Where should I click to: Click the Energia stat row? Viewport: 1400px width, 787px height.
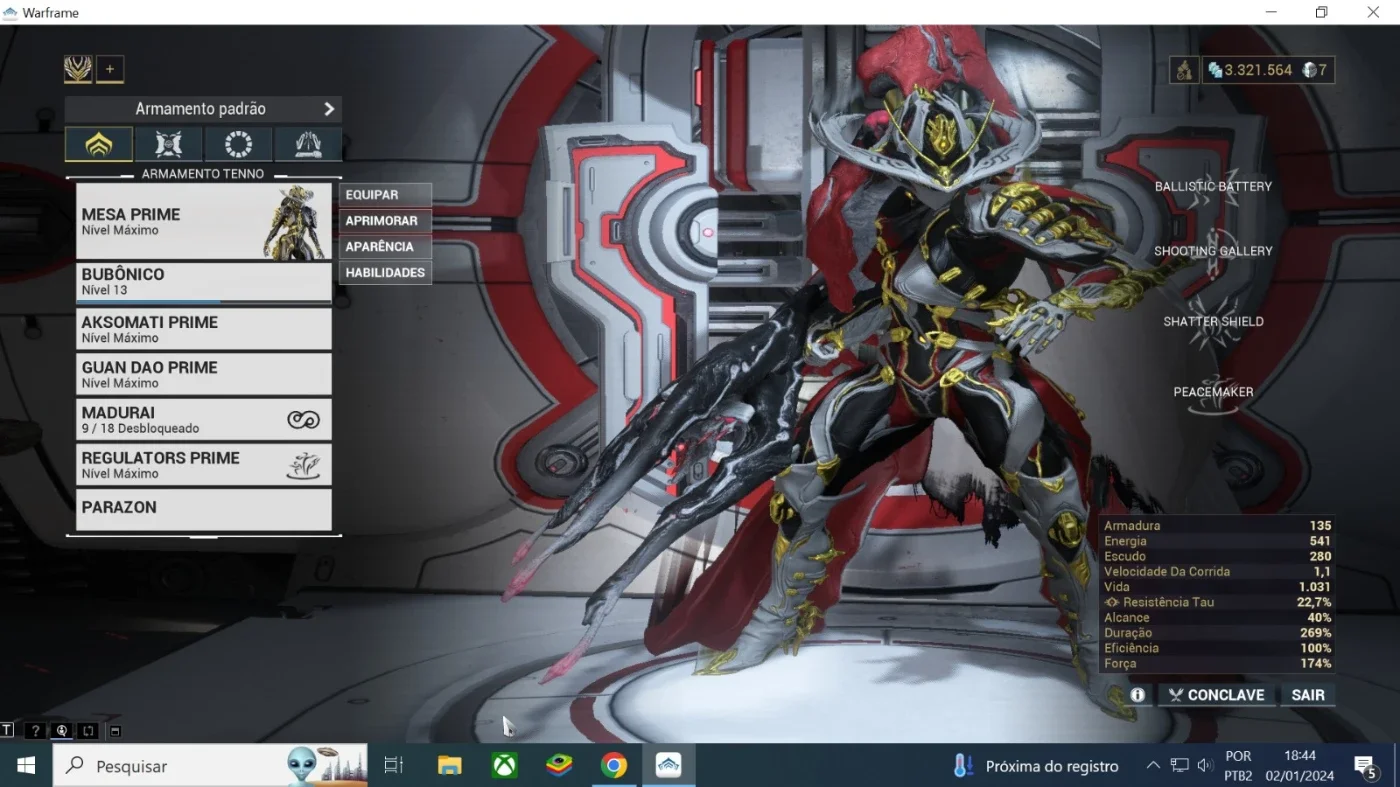click(1217, 541)
